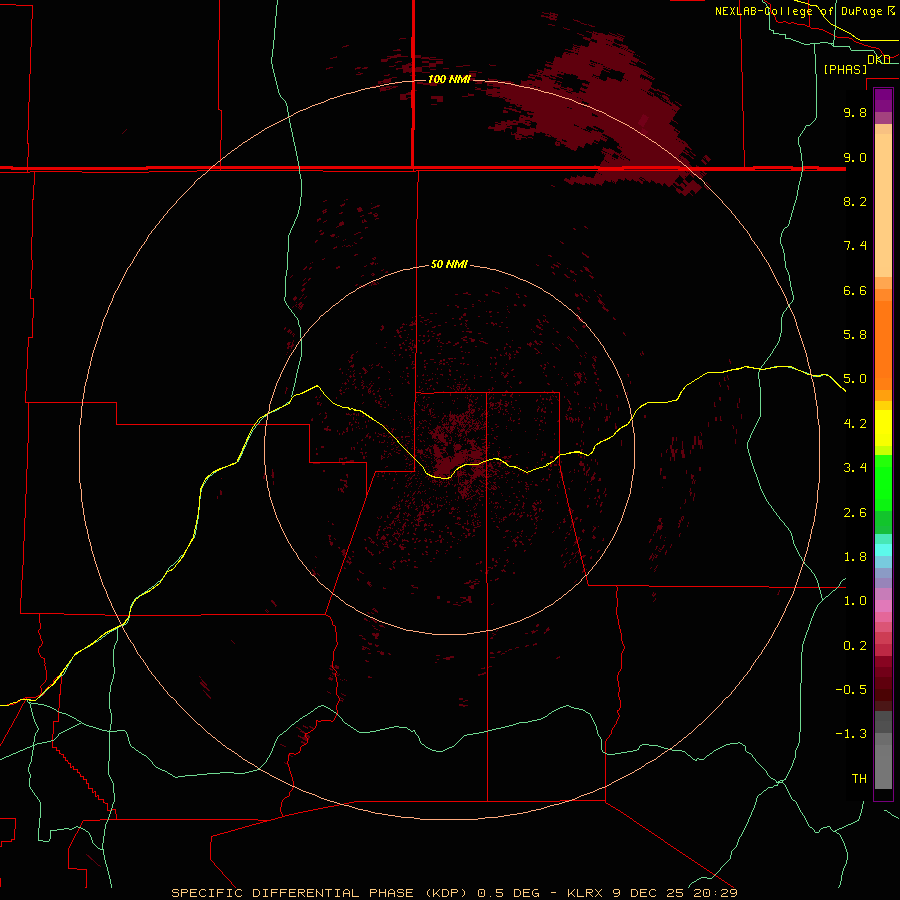Click the 50 NMI range ring label
This screenshot has width=900, height=900.
[x=449, y=264]
